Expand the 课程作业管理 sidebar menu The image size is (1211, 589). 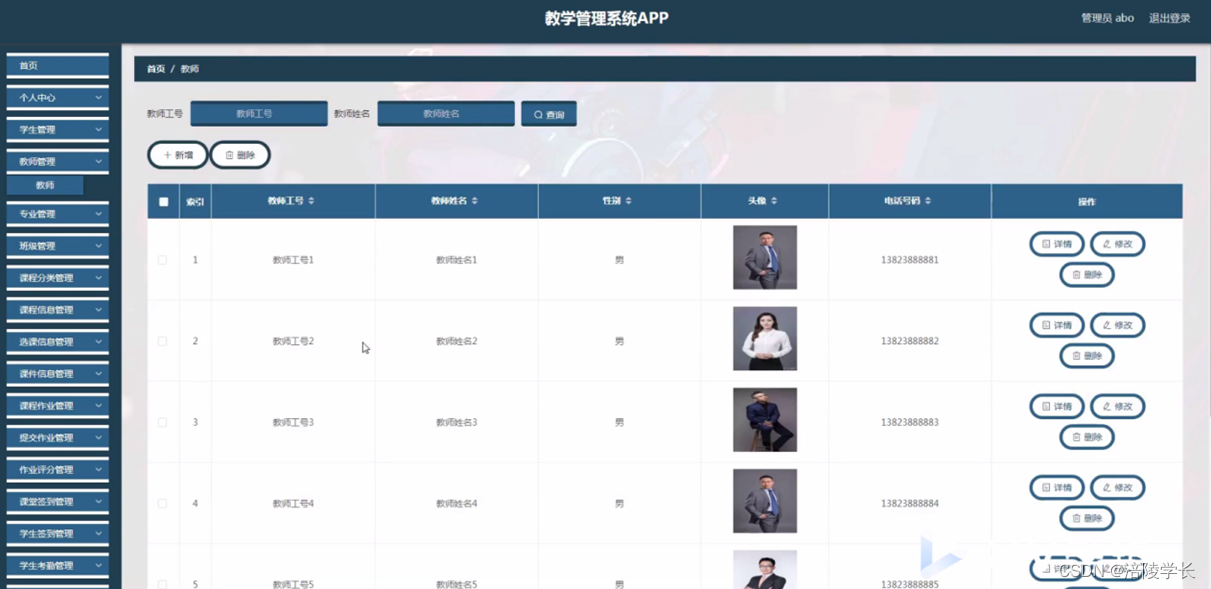click(57, 406)
